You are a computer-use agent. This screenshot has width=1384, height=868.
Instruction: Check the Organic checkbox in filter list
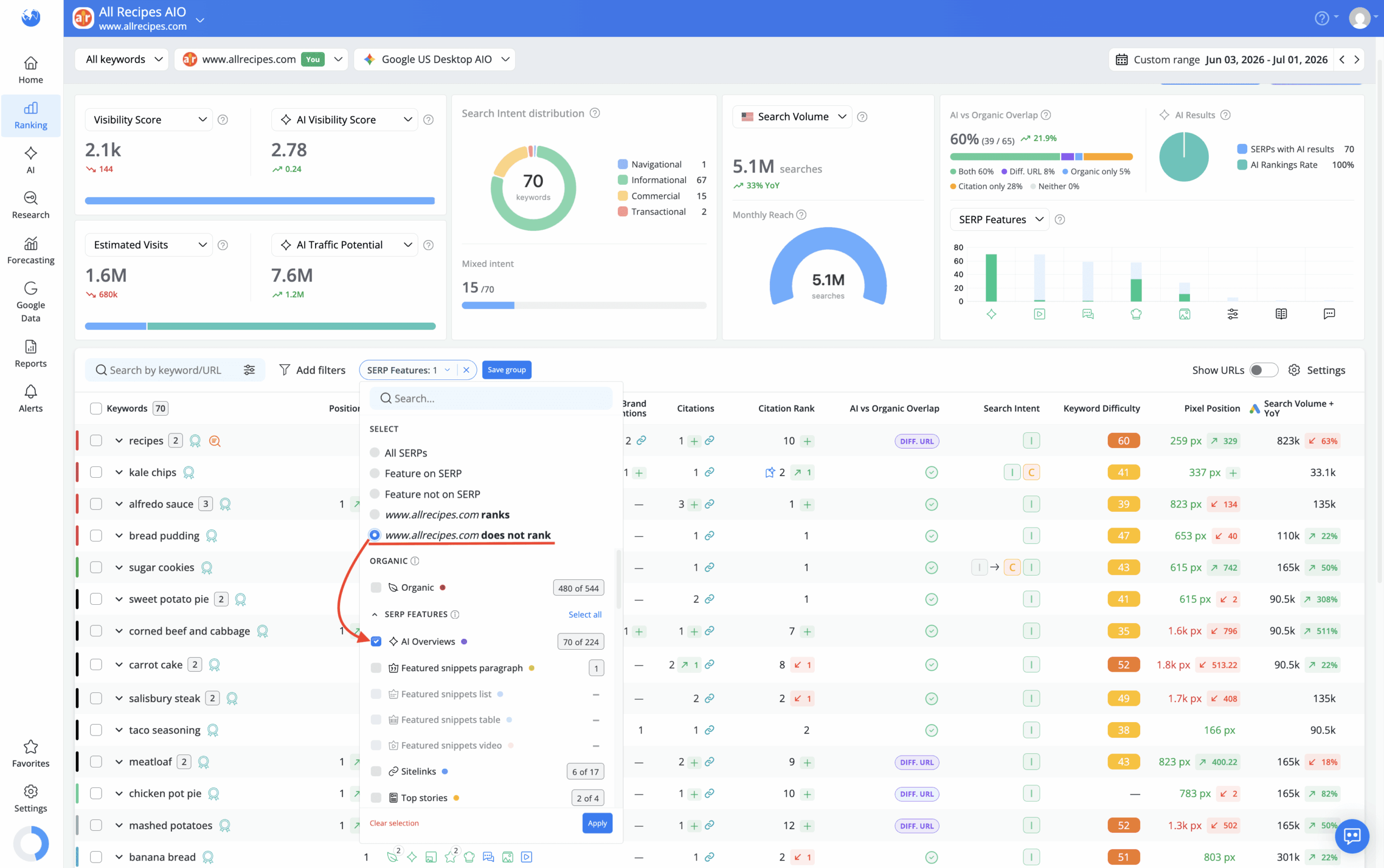click(x=376, y=587)
